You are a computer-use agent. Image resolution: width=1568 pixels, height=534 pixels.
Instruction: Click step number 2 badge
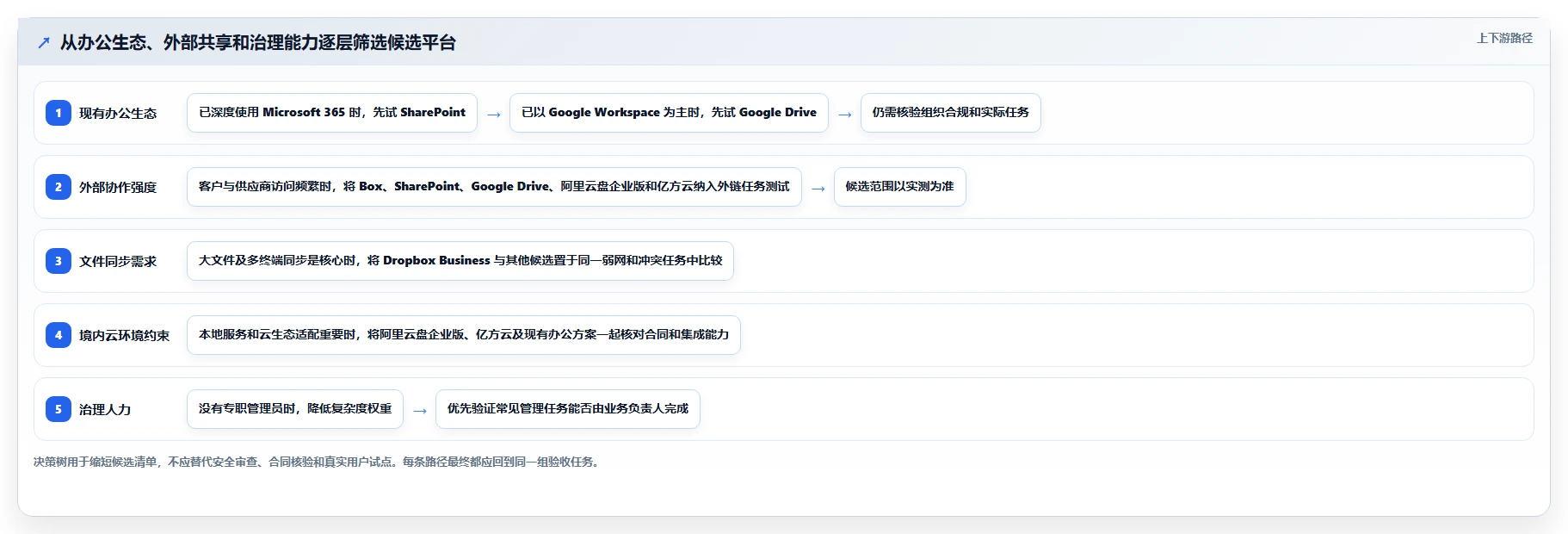tap(59, 187)
